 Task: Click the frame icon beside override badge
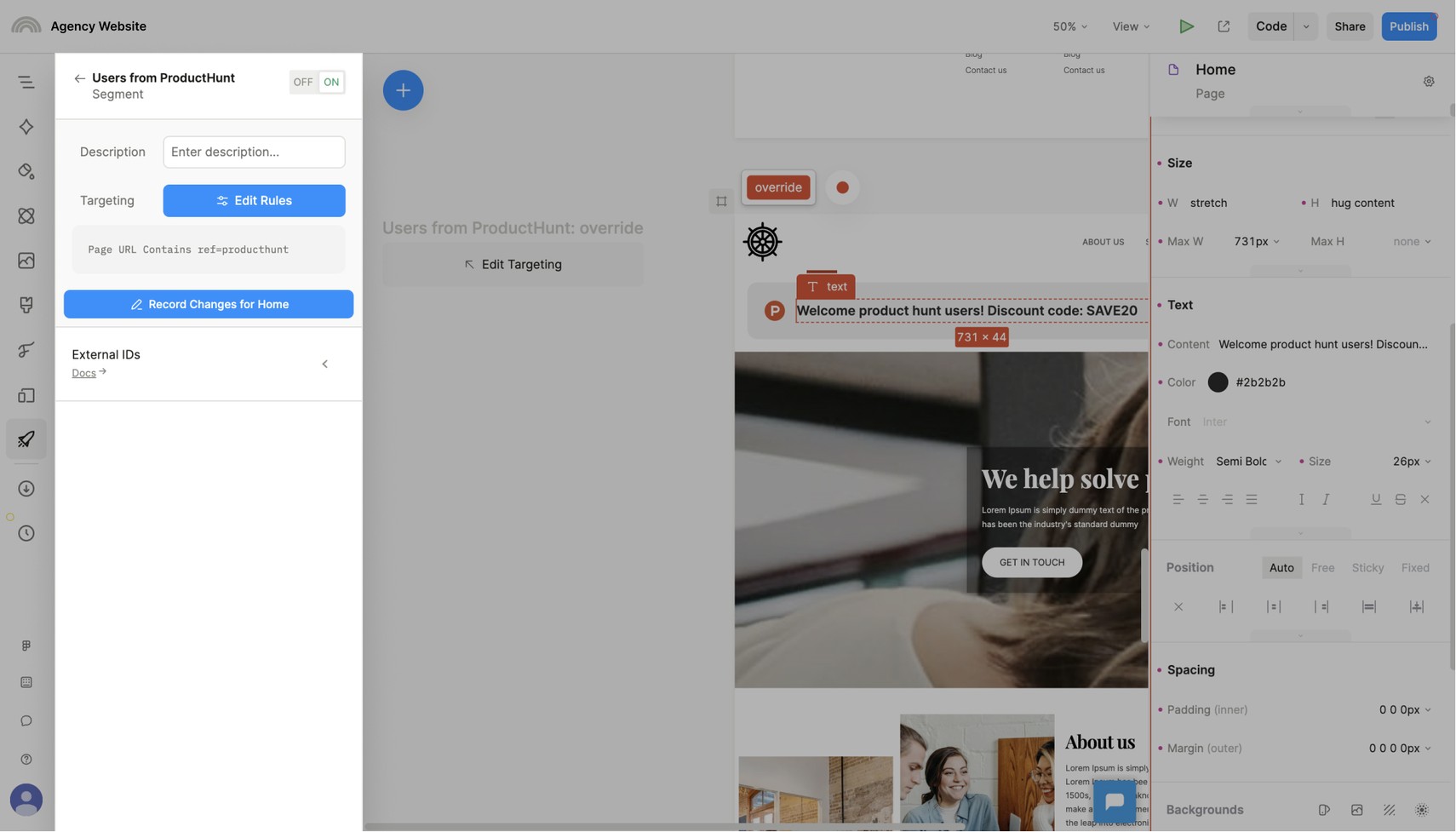tap(721, 201)
